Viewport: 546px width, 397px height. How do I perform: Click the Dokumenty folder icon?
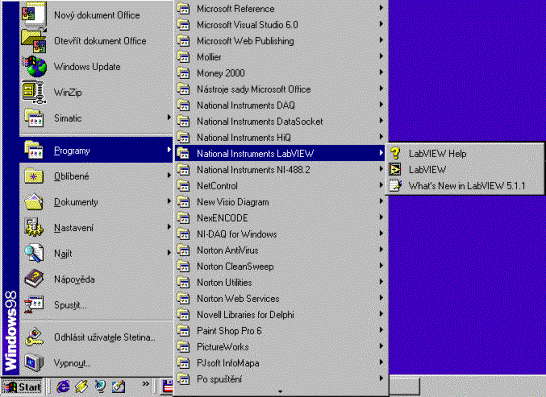34,202
